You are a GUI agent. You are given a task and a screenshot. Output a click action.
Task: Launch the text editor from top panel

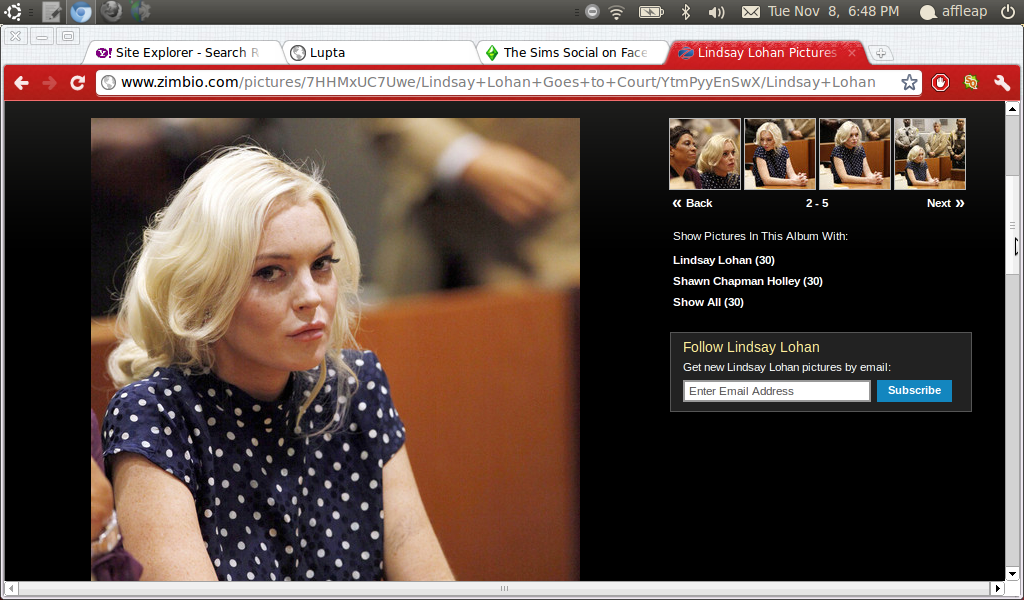52,12
